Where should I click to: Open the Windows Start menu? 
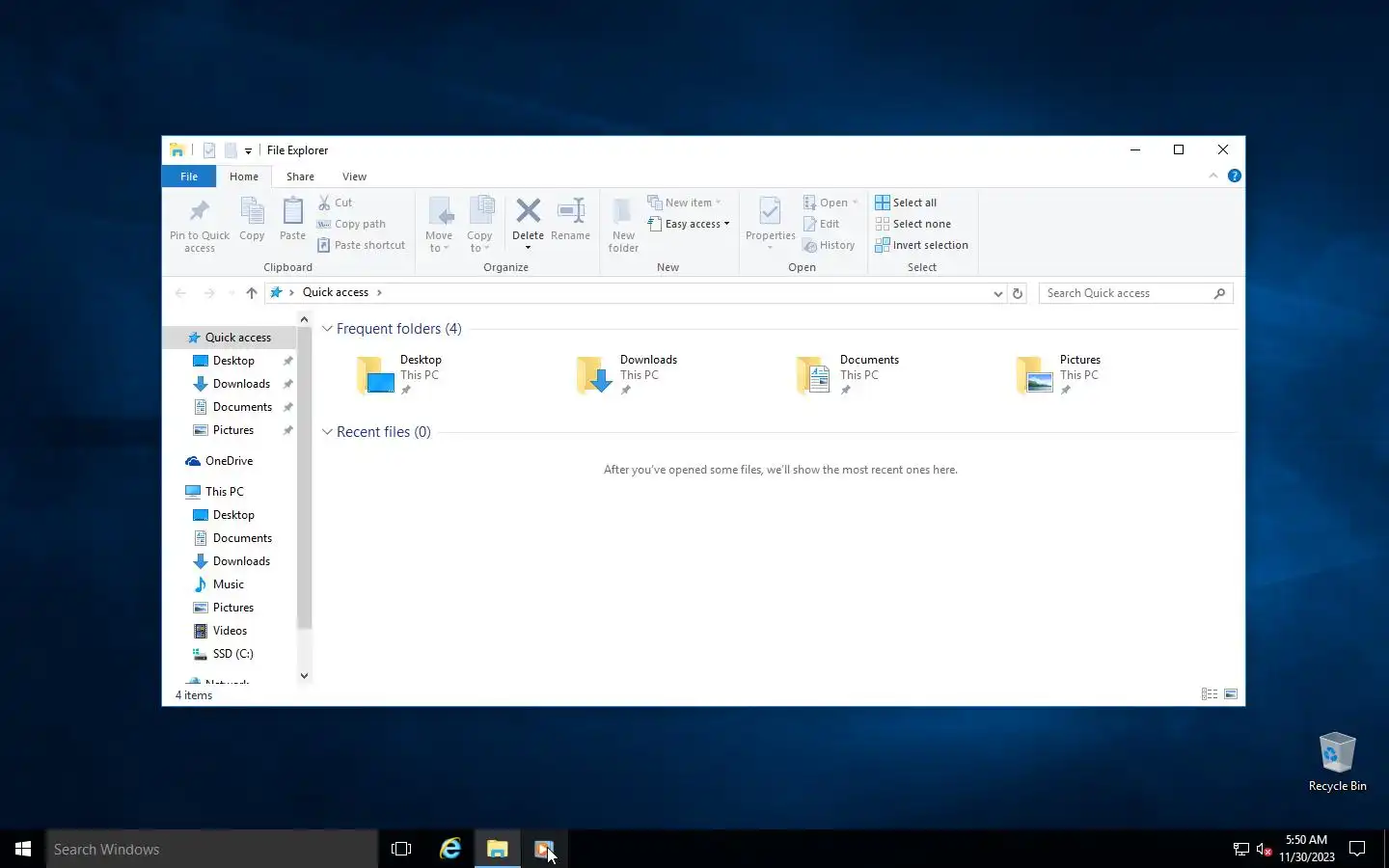coord(23,849)
